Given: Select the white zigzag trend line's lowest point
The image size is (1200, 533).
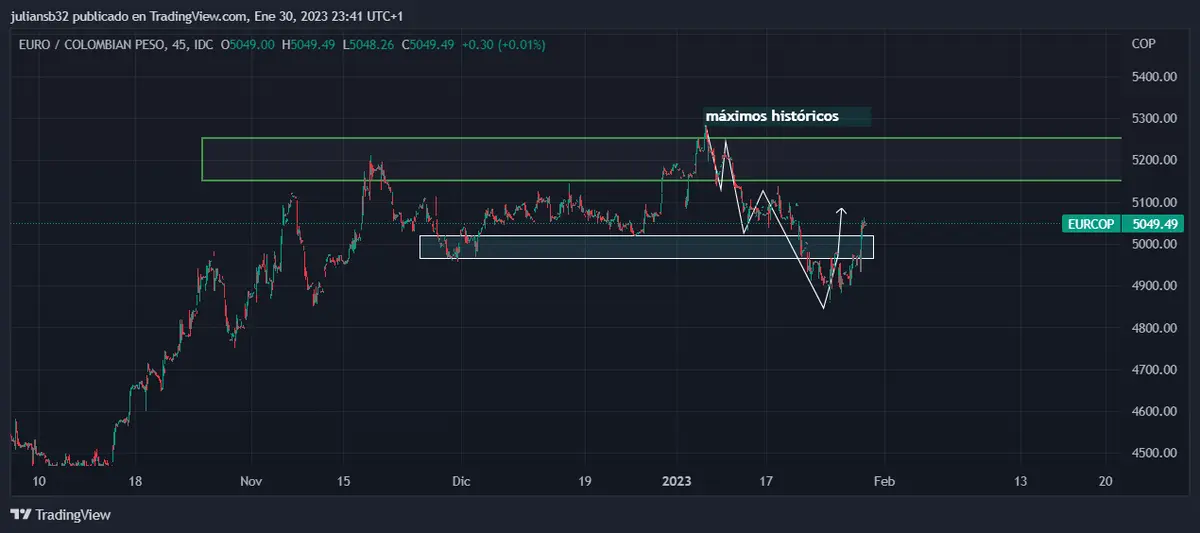Looking at the screenshot, I should (824, 308).
